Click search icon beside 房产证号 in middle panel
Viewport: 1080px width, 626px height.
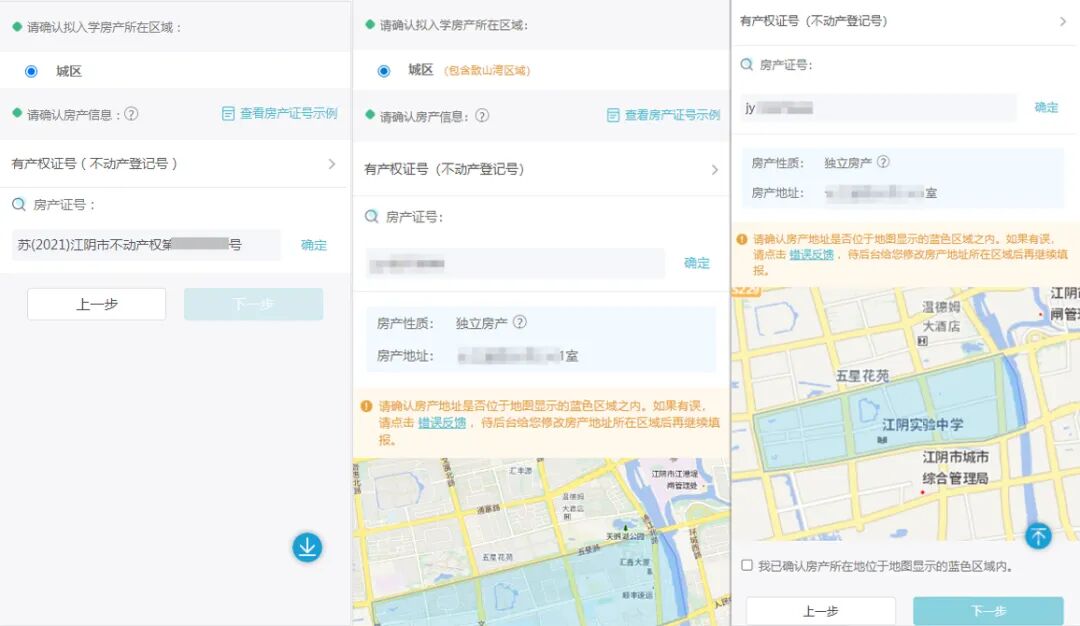(371, 216)
